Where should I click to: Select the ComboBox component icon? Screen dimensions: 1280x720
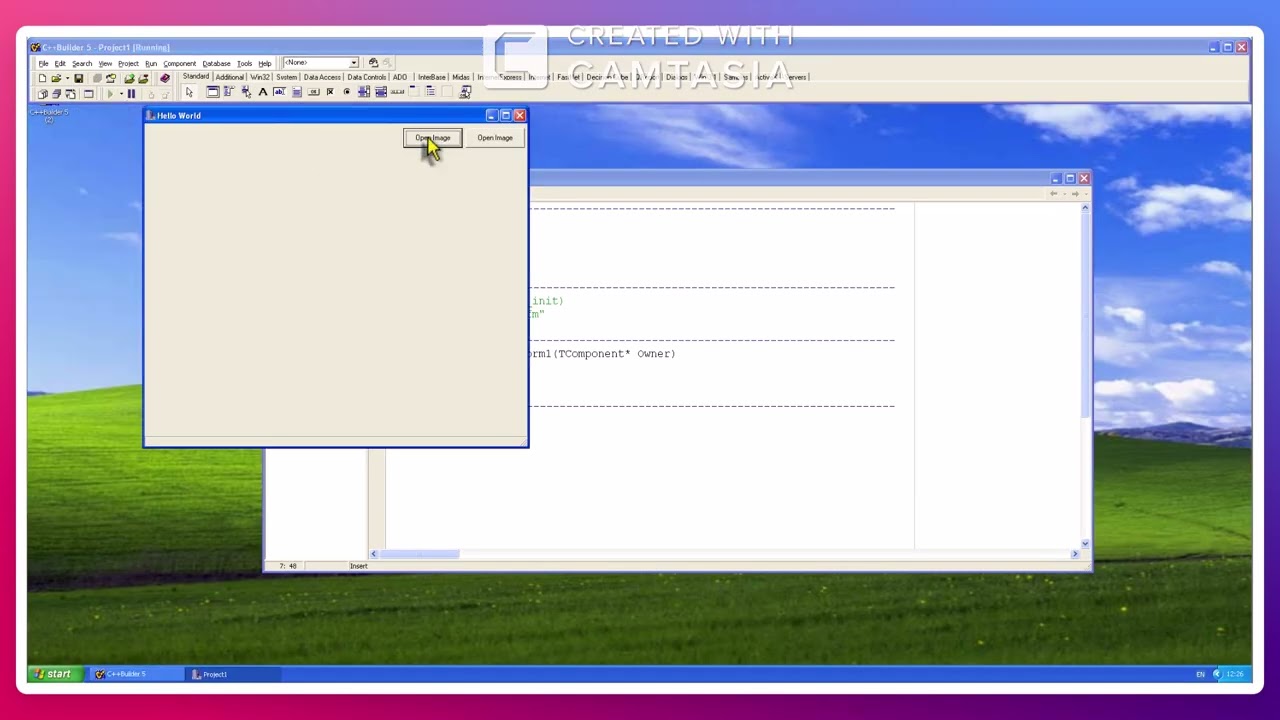point(381,92)
